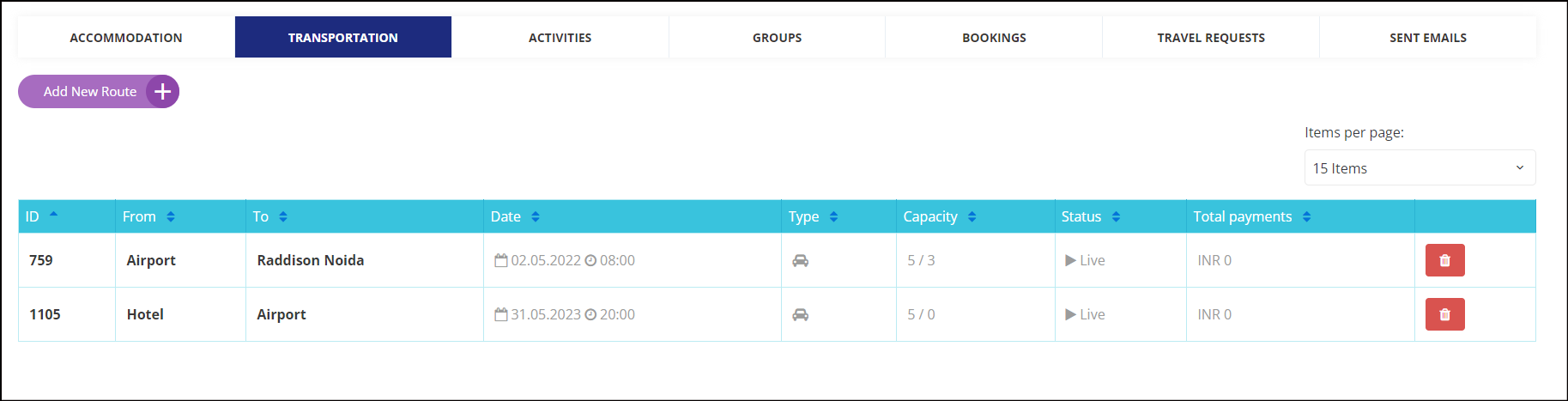
Task: Sort routes by Date column
Action: [536, 216]
